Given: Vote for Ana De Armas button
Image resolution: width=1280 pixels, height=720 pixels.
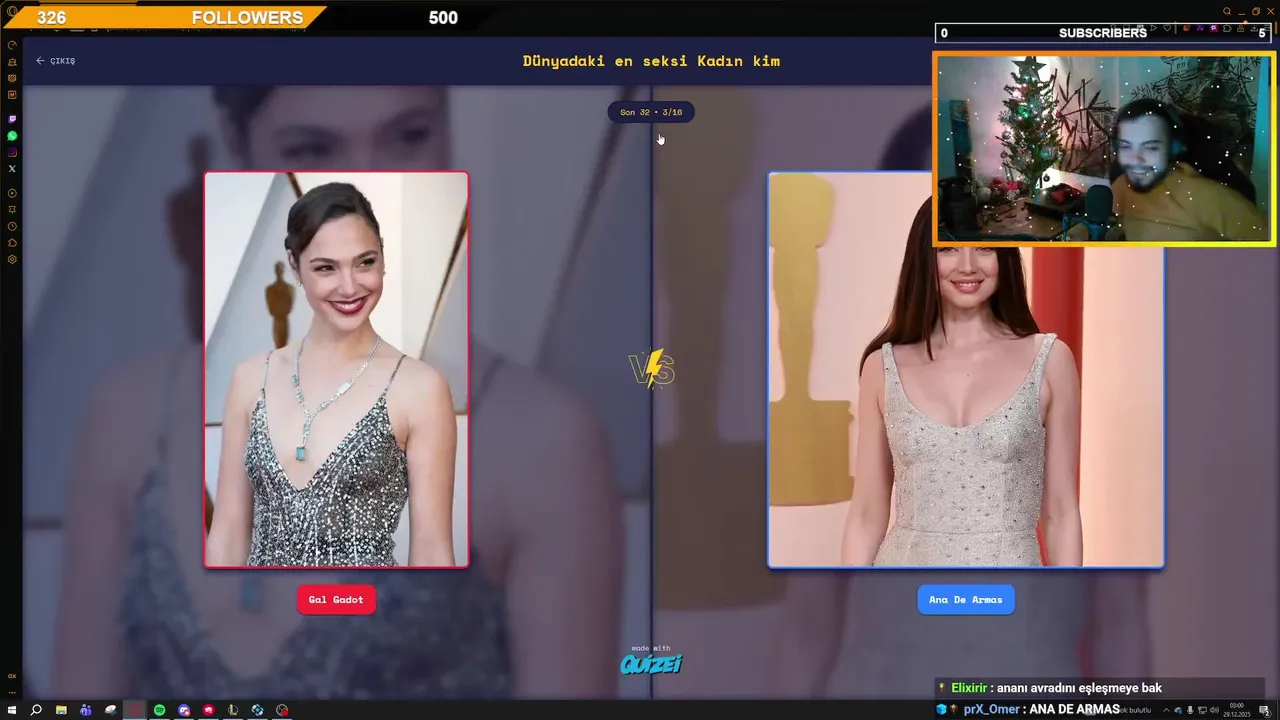Looking at the screenshot, I should (x=966, y=599).
